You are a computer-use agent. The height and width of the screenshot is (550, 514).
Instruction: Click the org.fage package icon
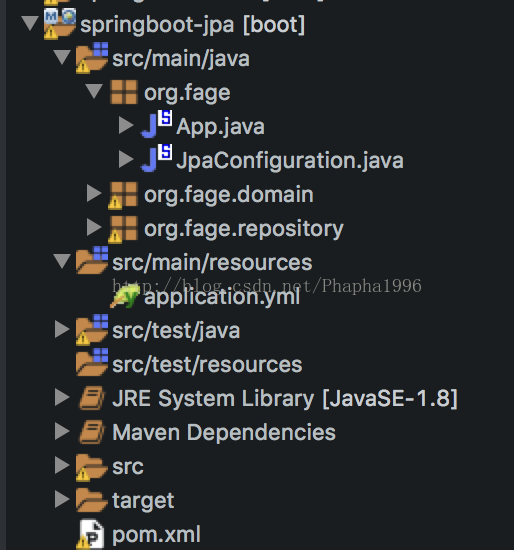(x=124, y=92)
